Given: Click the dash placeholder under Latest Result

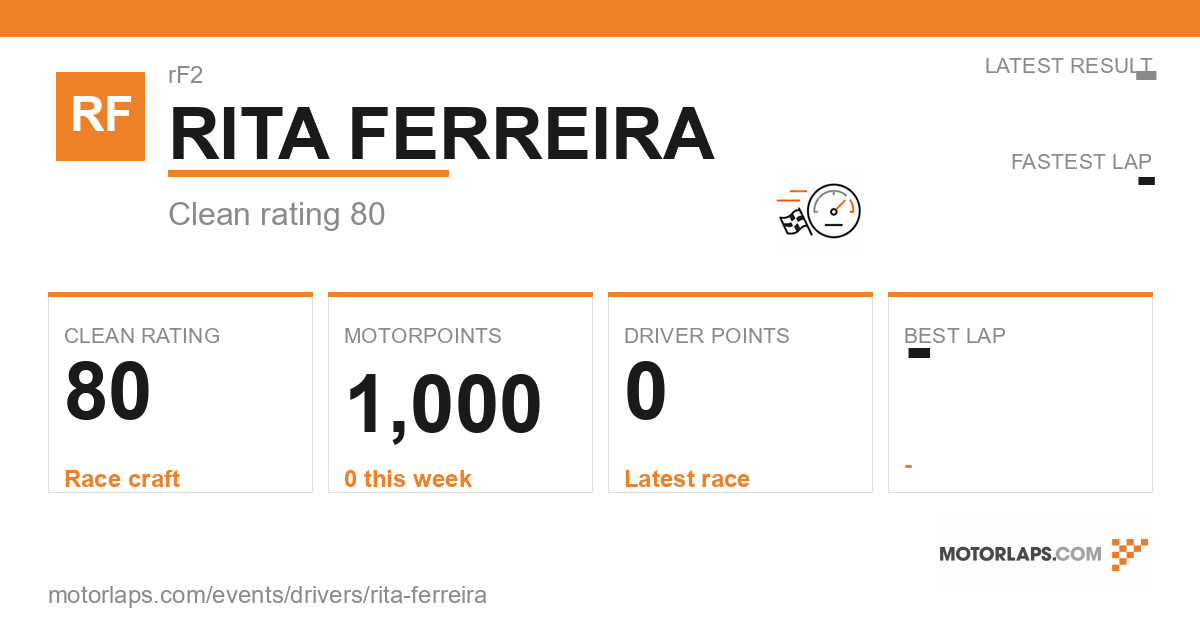Looking at the screenshot, I should 1147,76.
